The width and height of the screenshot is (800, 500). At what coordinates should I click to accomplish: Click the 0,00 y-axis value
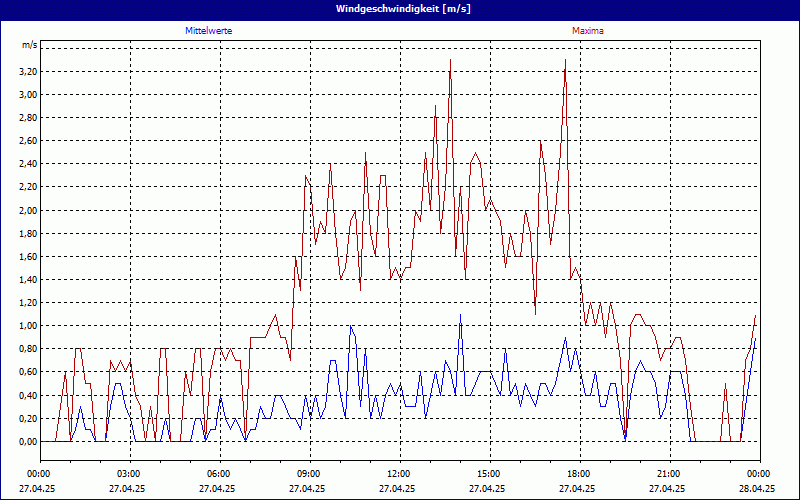[29, 442]
